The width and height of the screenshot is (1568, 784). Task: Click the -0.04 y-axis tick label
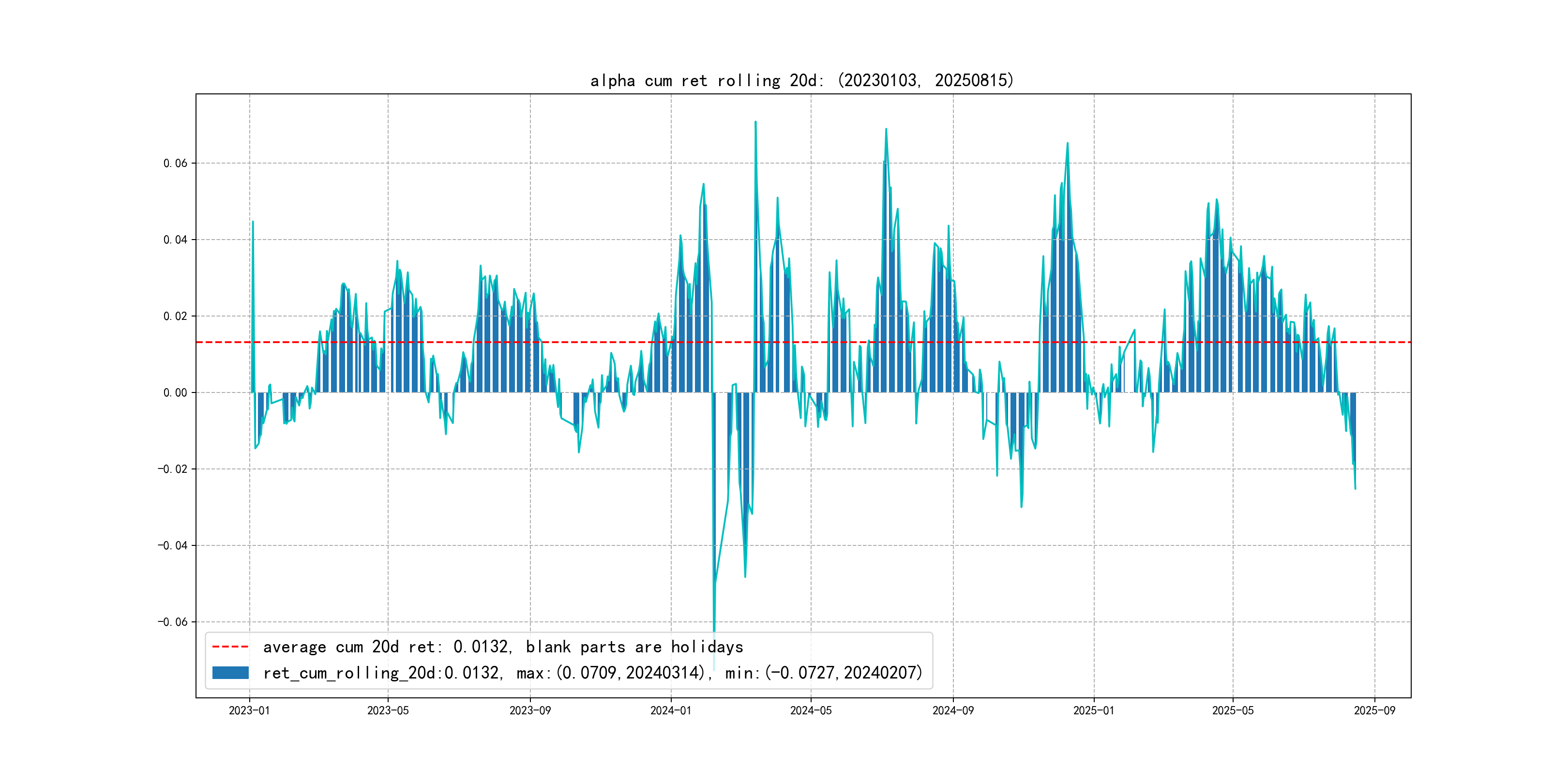click(x=173, y=545)
